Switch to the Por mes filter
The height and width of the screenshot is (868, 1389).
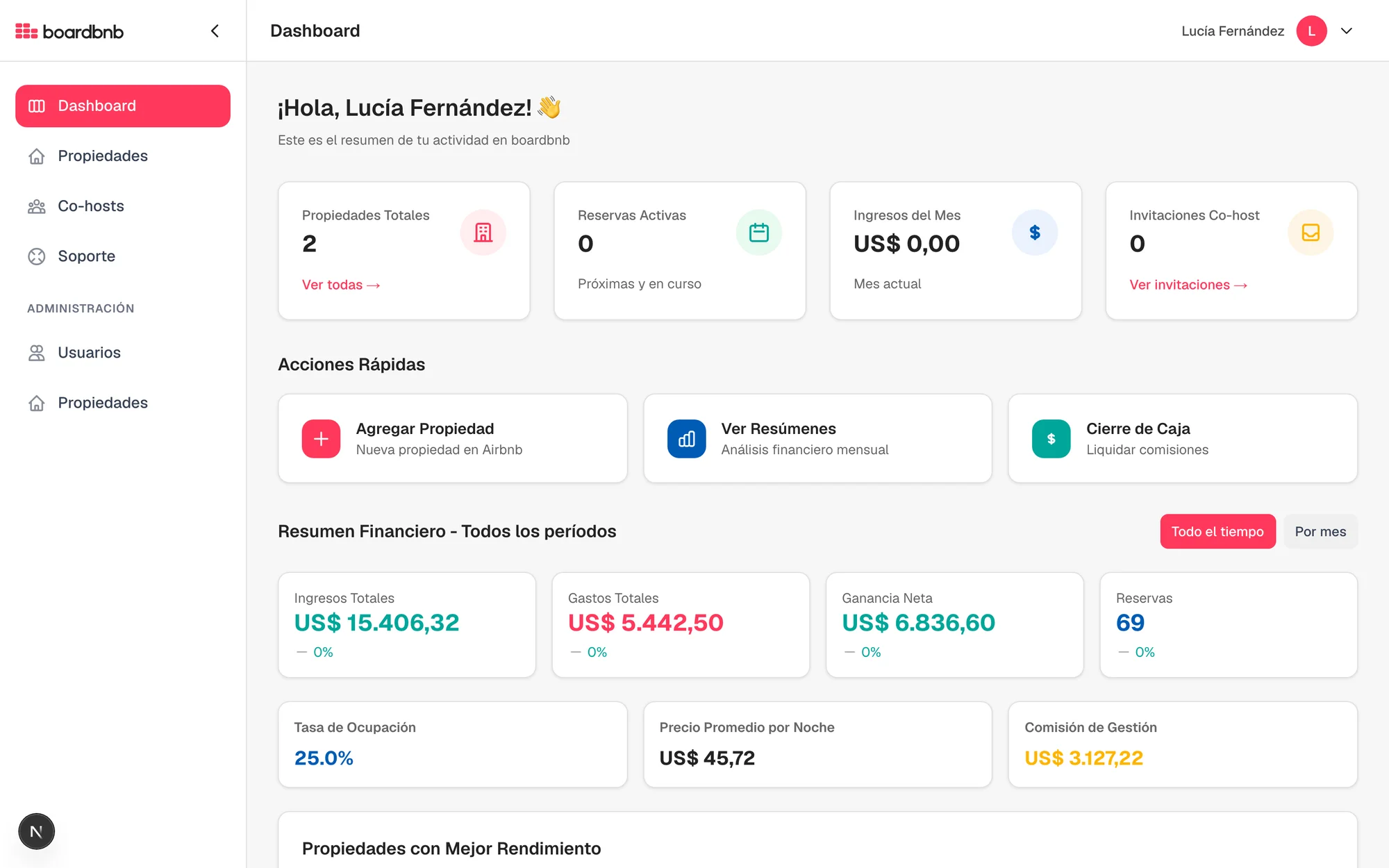click(1320, 531)
